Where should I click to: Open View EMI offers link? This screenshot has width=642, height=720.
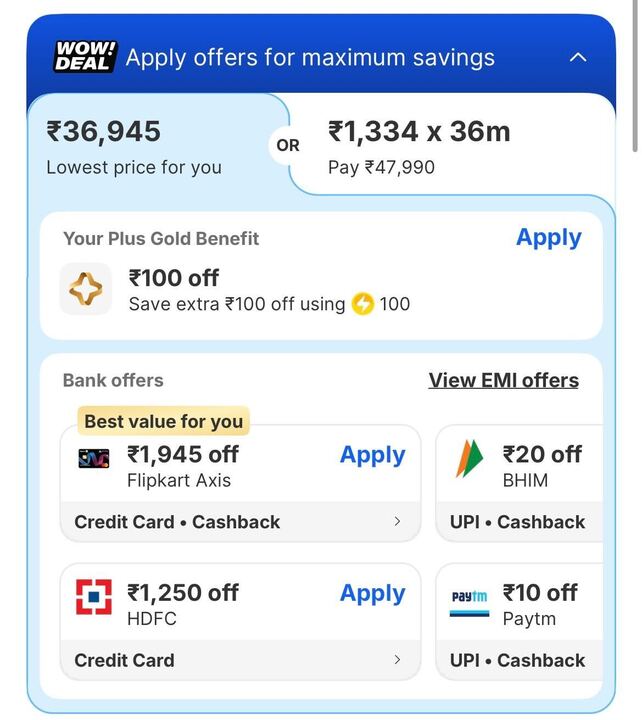coord(503,380)
